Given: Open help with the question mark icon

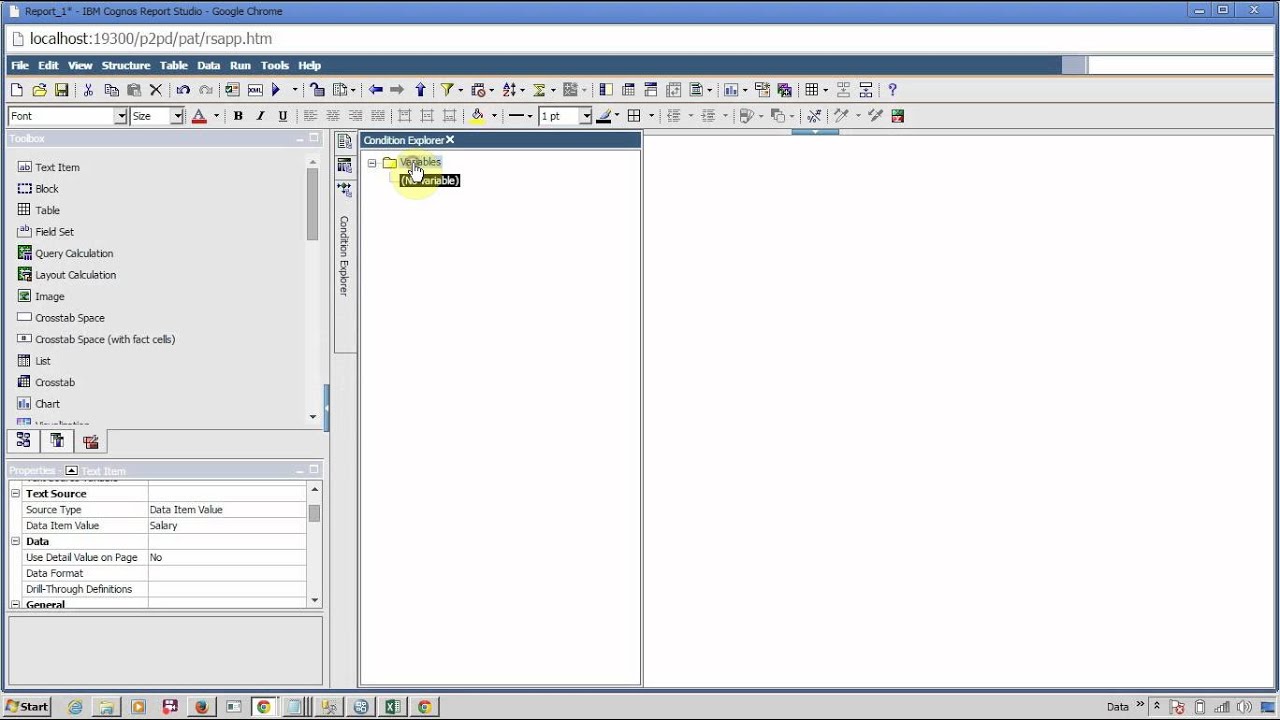Looking at the screenshot, I should pyautogui.click(x=892, y=90).
